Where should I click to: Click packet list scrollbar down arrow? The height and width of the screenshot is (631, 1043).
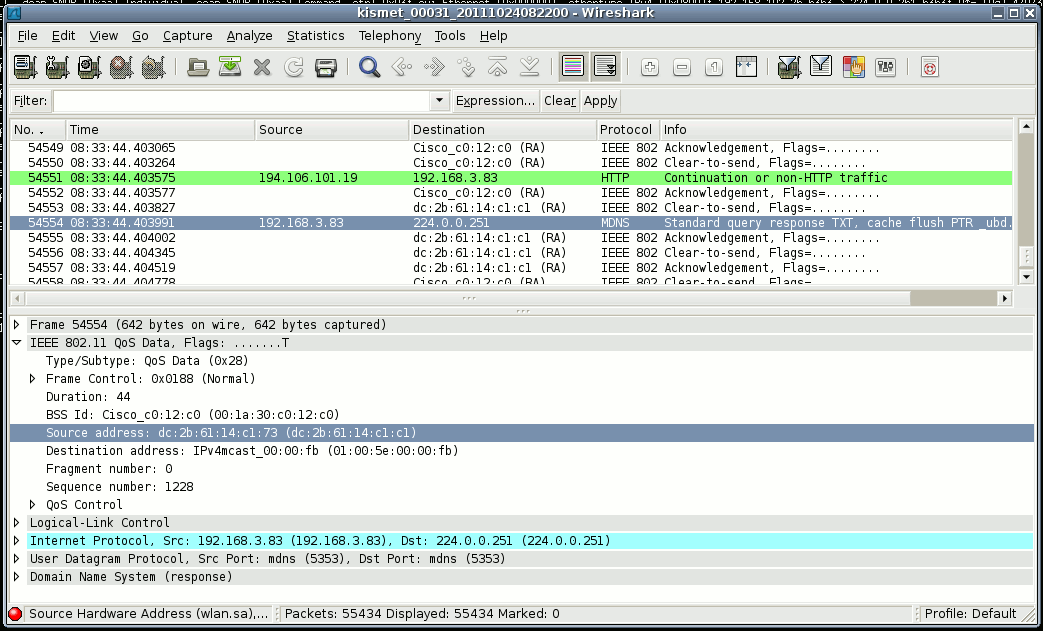pyautogui.click(x=1026, y=277)
